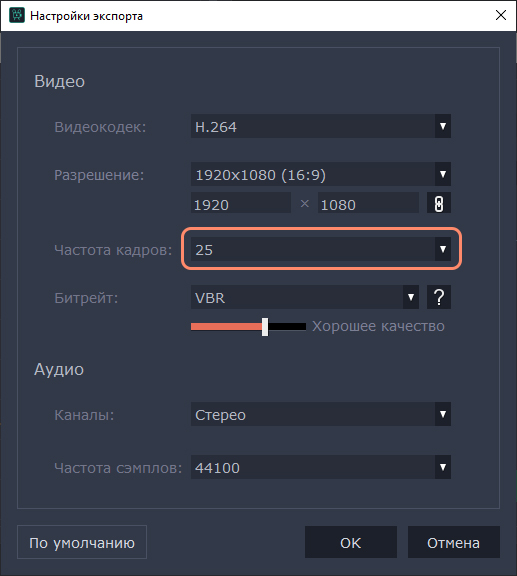Click the H.264 codec text field
Viewport: 517px width, 576px height.
[x=313, y=126]
